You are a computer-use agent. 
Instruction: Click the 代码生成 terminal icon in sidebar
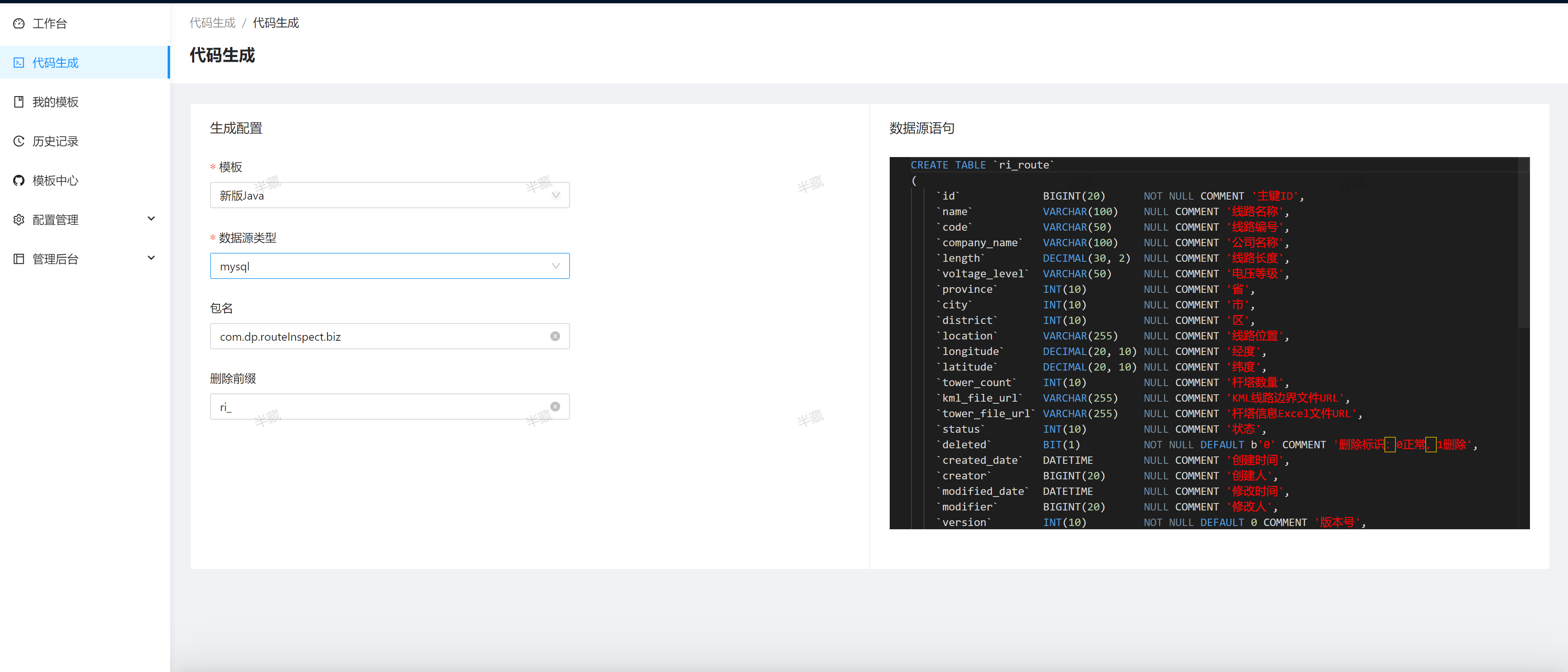click(19, 63)
